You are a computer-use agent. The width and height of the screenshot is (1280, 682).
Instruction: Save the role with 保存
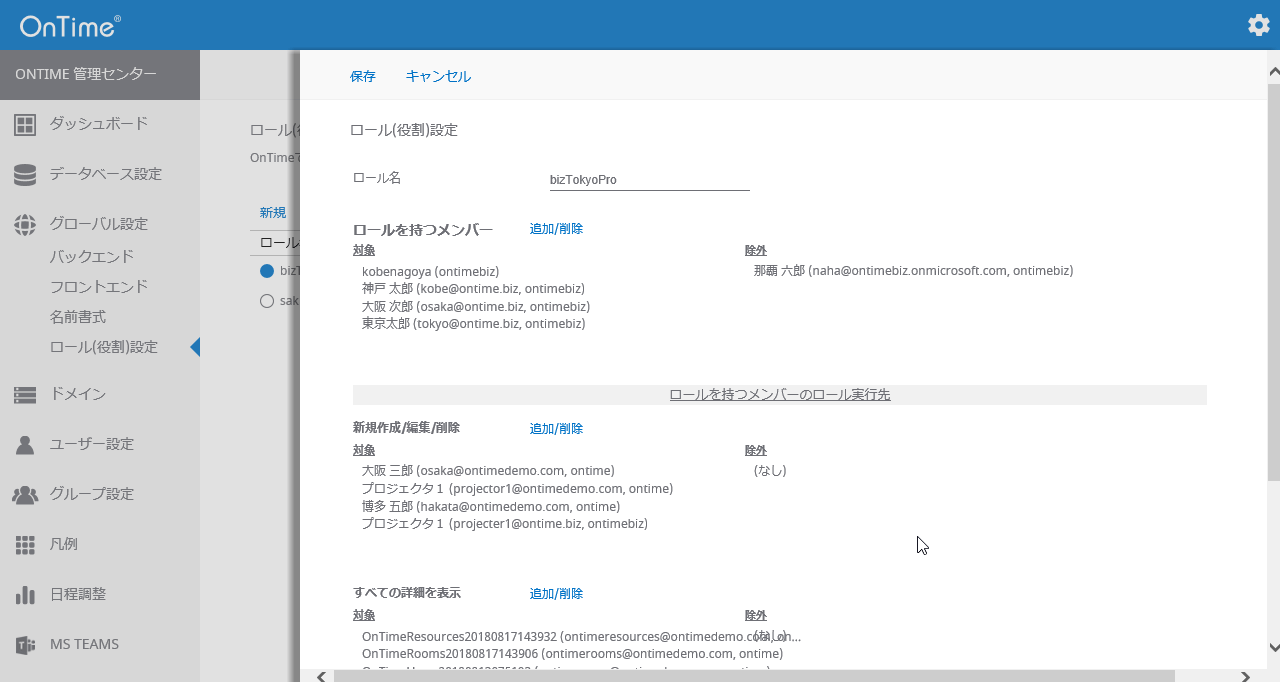point(362,76)
